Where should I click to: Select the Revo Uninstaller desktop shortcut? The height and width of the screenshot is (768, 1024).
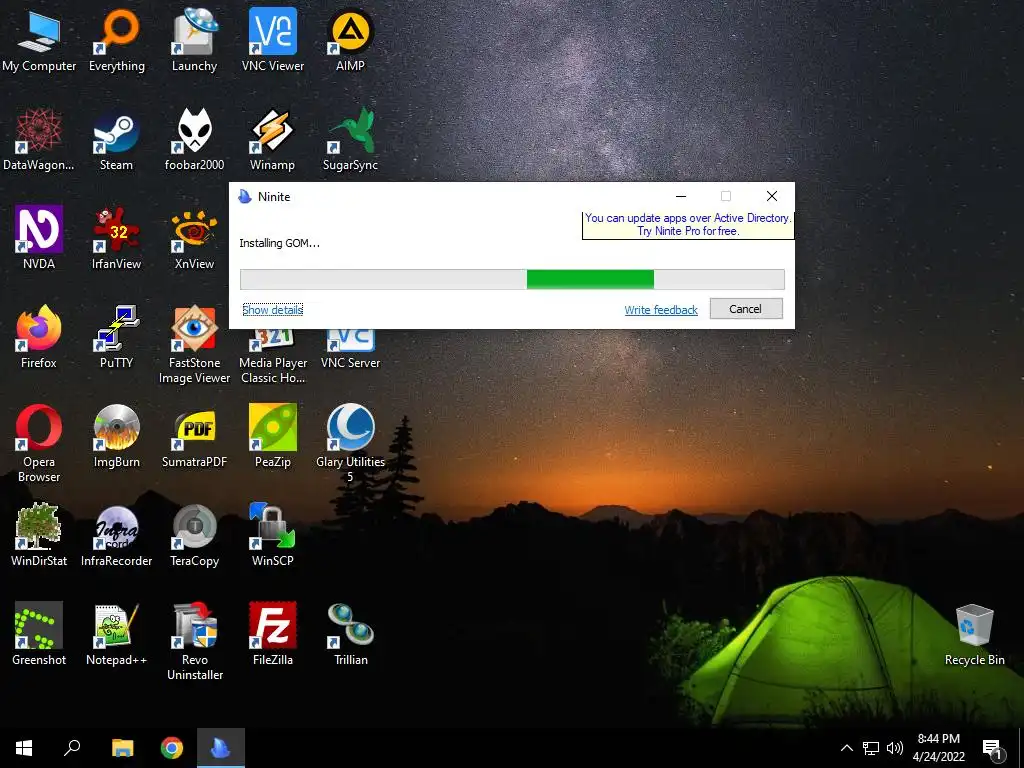(194, 642)
